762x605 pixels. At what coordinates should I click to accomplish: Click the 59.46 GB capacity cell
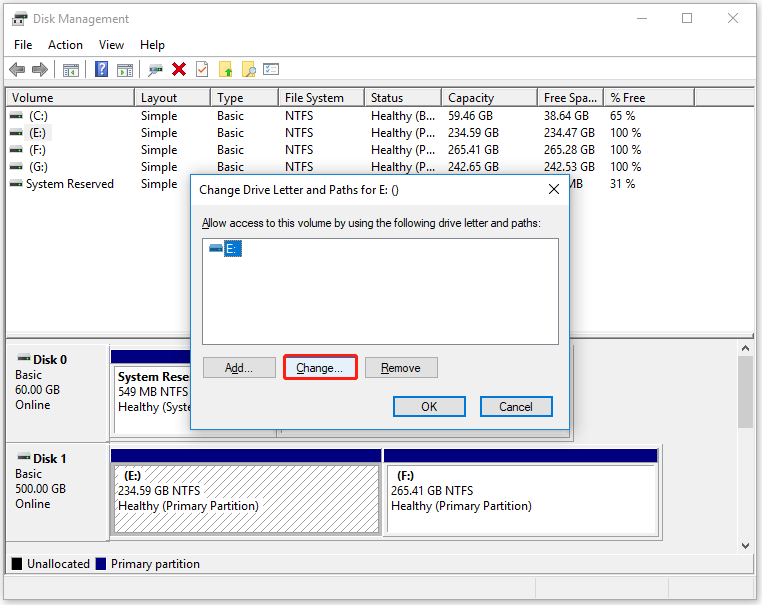click(x=470, y=116)
